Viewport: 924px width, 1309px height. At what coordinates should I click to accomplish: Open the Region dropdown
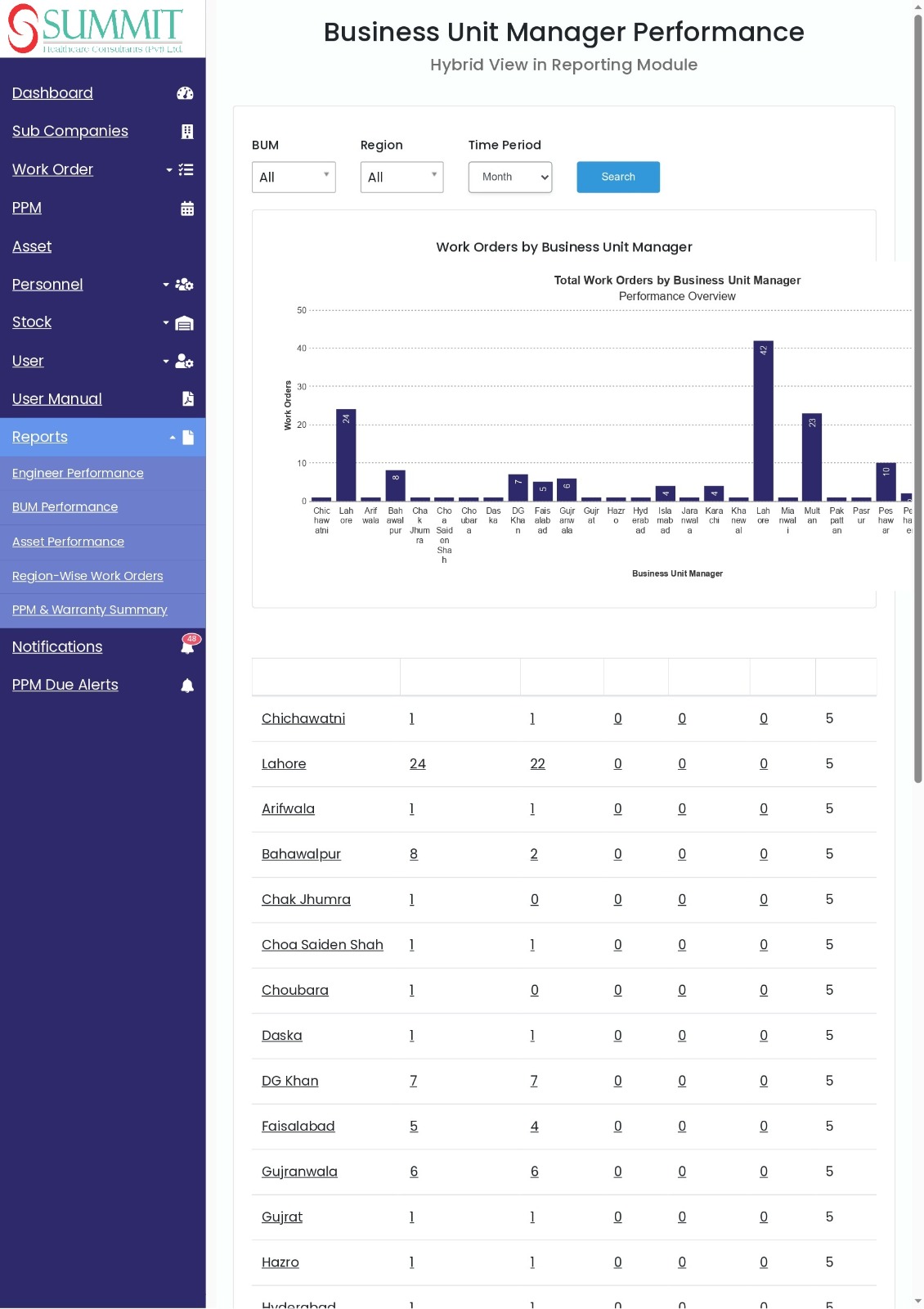click(x=402, y=178)
